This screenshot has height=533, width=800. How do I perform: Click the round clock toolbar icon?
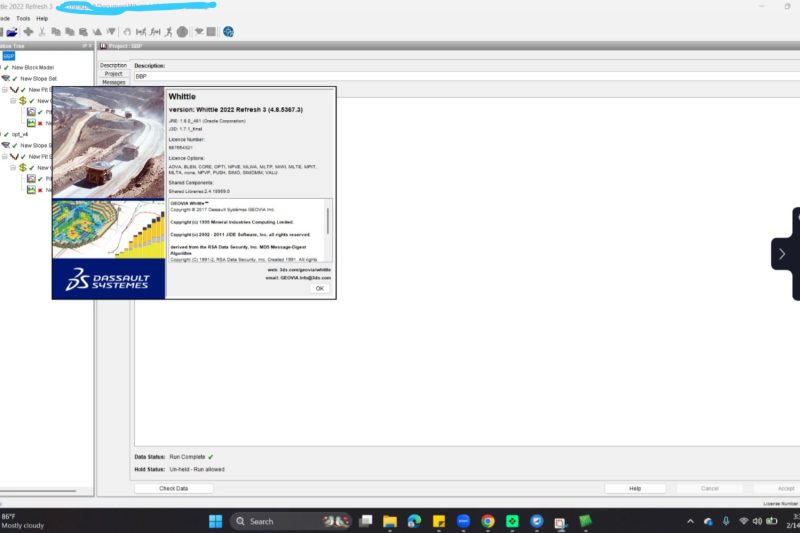point(182,32)
